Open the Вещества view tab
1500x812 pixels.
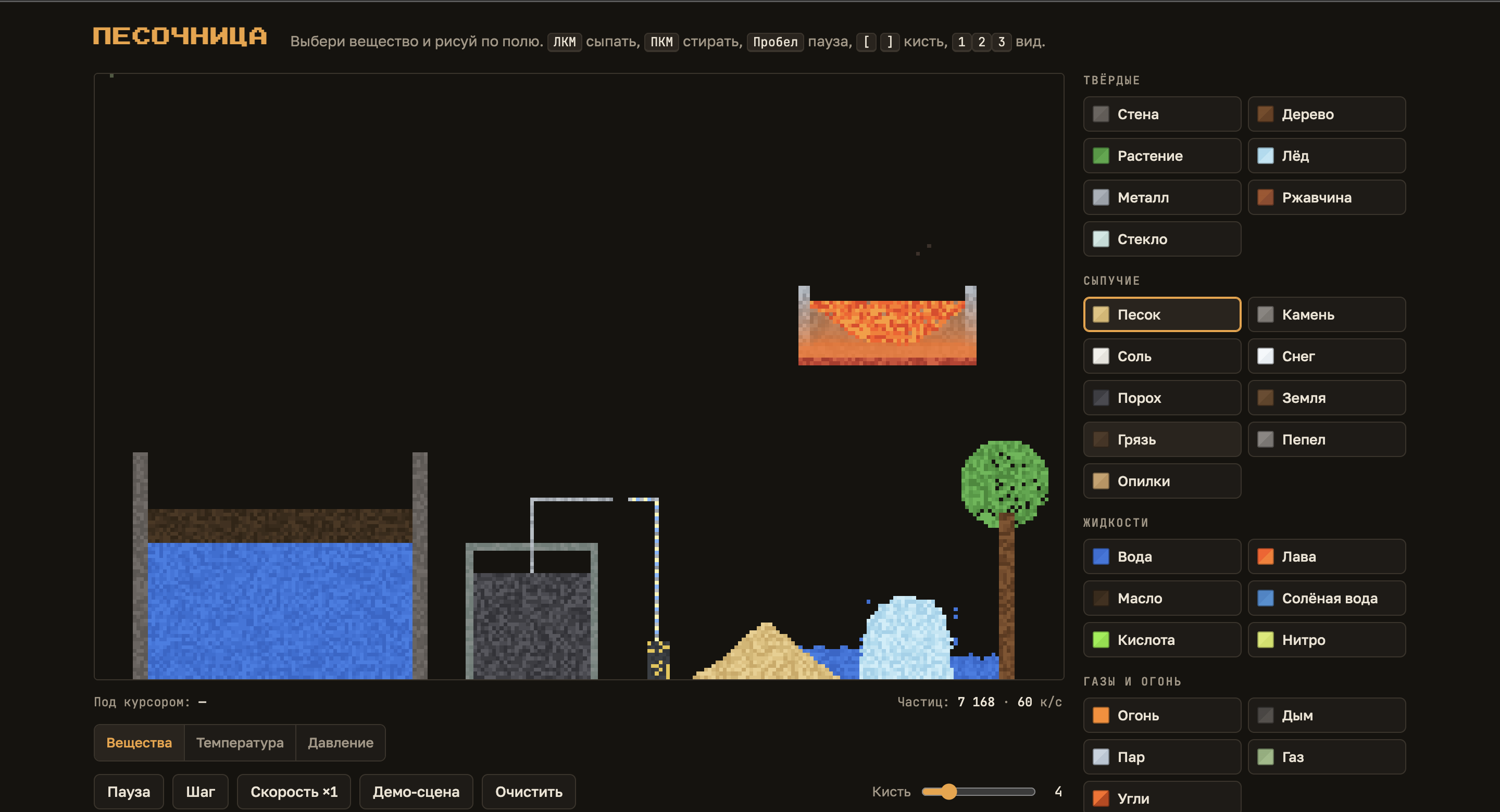(139, 743)
